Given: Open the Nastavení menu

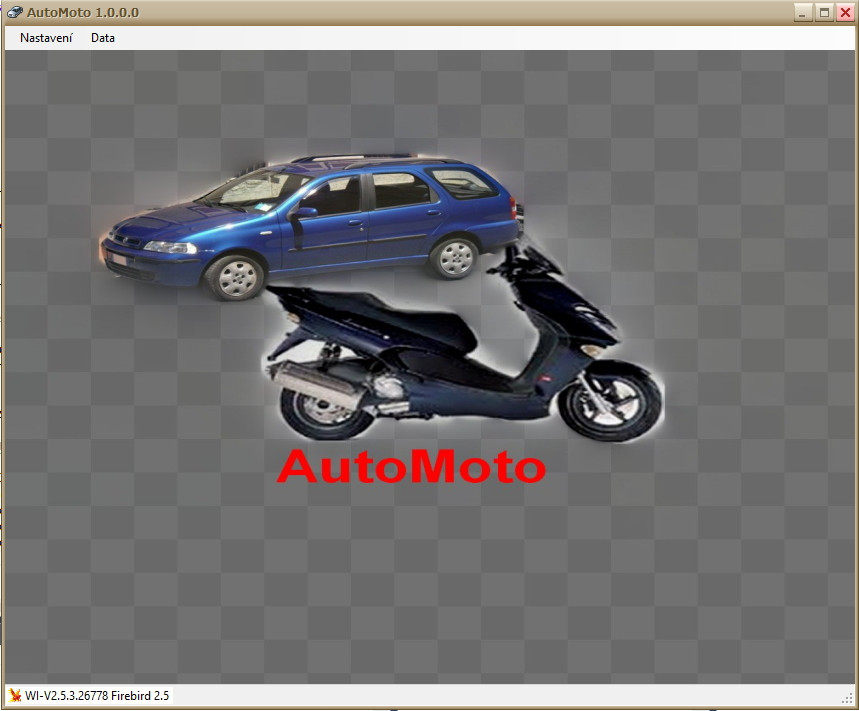Looking at the screenshot, I should coord(46,38).
